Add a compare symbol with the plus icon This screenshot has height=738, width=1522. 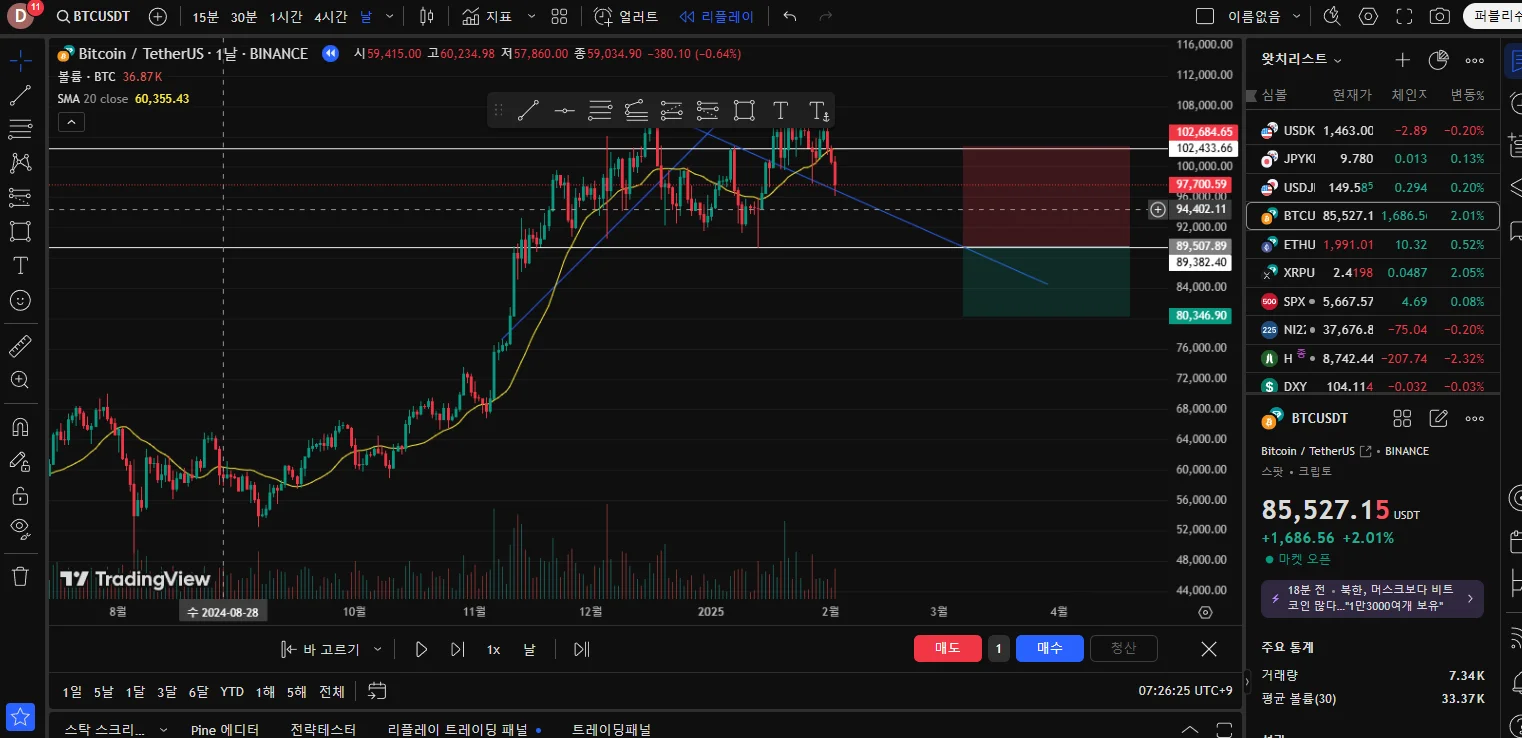point(158,17)
